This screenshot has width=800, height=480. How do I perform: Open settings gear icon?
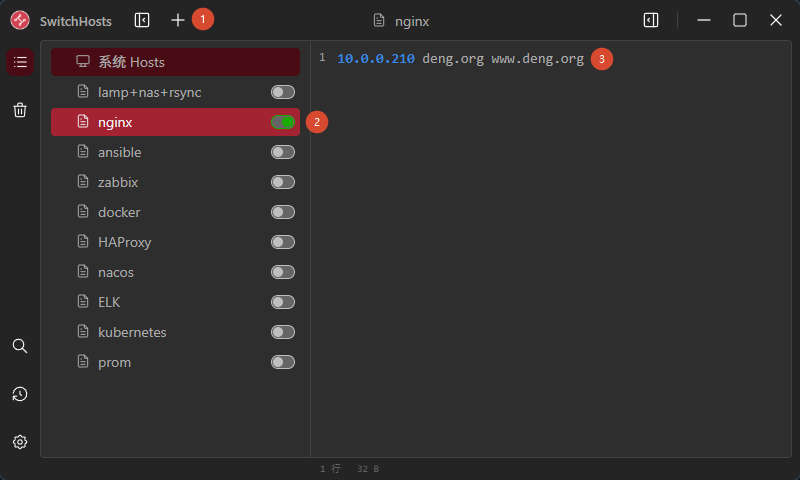(x=20, y=442)
